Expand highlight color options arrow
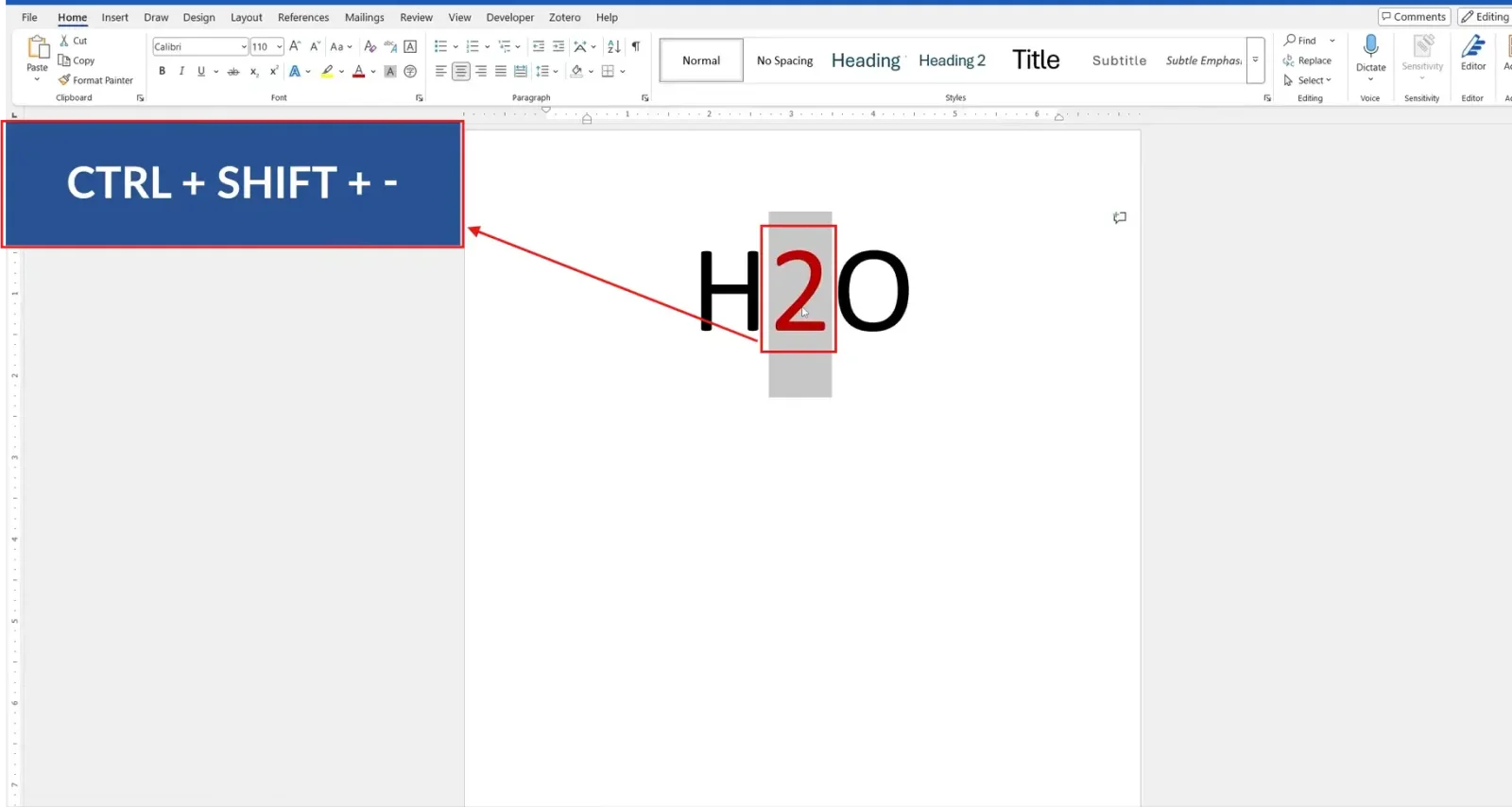1512x807 pixels. coord(341,71)
